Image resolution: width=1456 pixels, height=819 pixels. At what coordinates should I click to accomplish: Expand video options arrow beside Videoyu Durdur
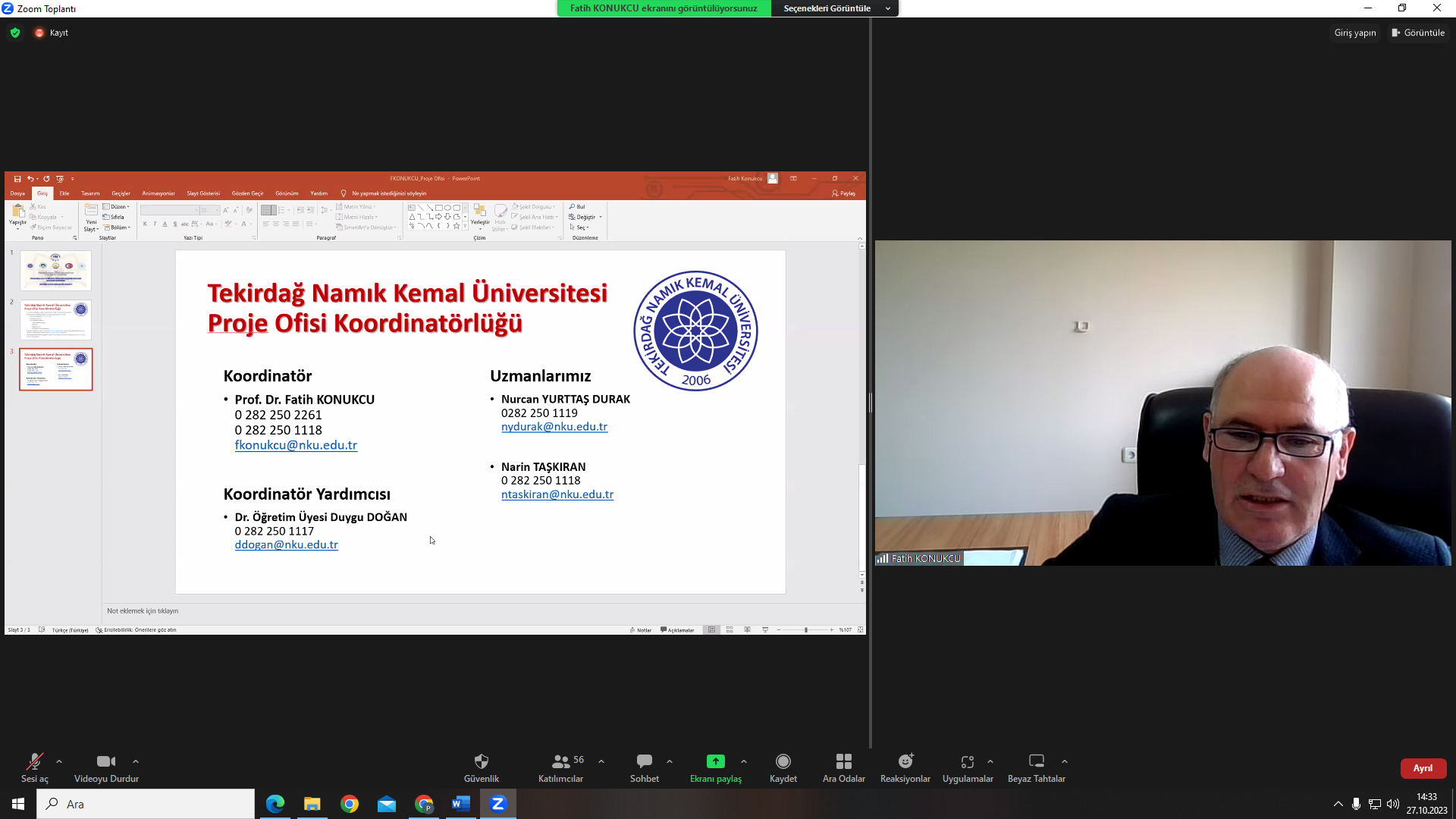tap(136, 761)
